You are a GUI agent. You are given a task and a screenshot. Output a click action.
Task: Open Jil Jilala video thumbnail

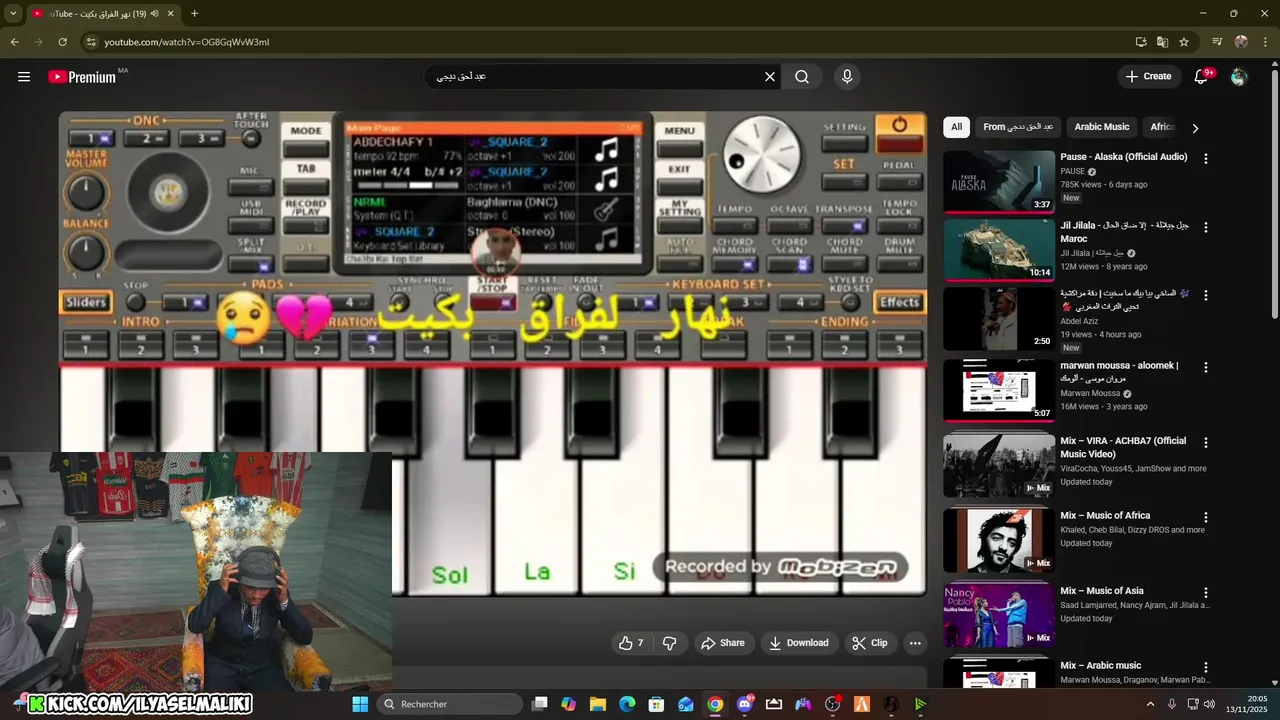pyautogui.click(x=999, y=249)
